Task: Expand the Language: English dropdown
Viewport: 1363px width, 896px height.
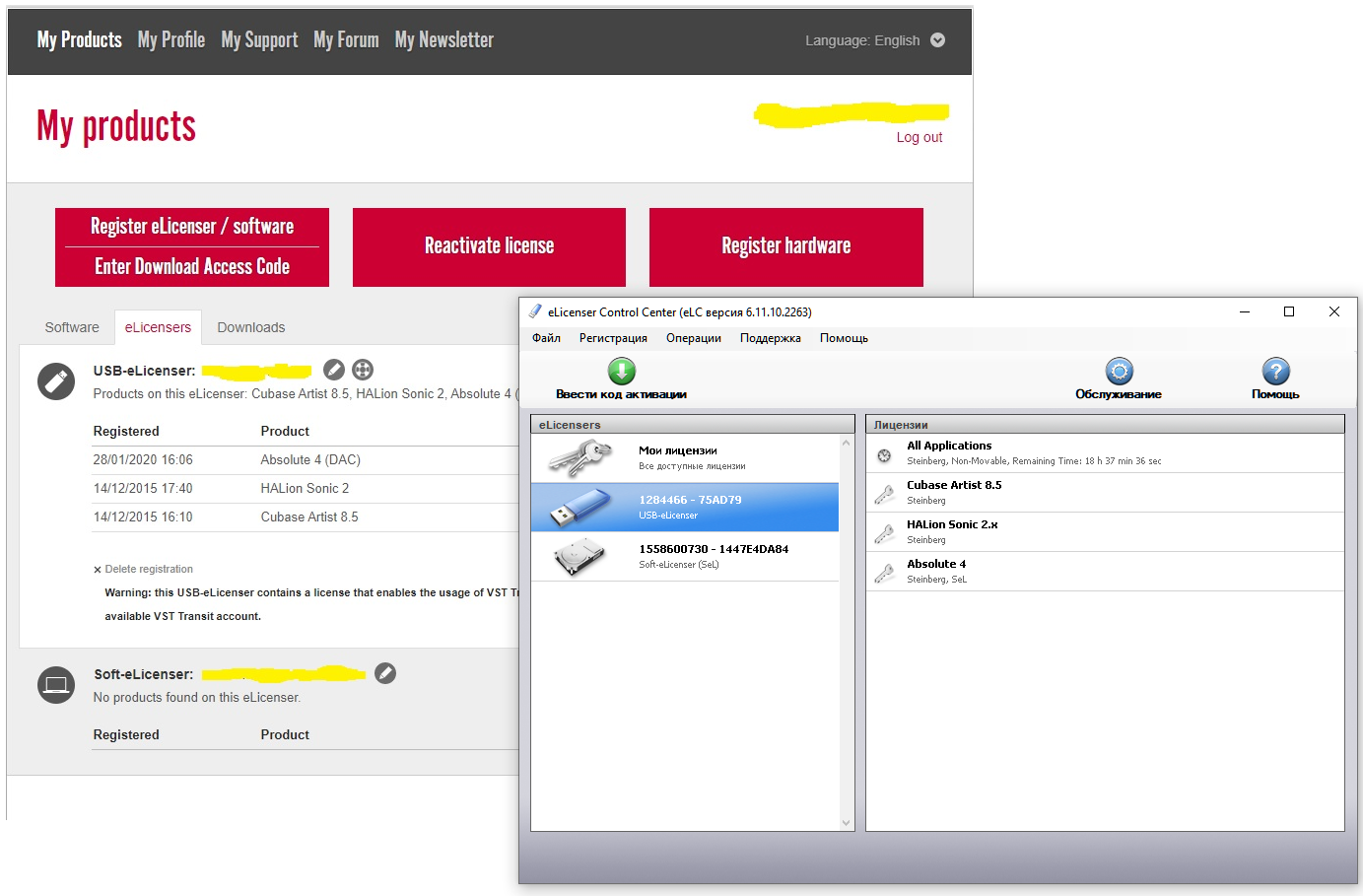Action: point(874,40)
